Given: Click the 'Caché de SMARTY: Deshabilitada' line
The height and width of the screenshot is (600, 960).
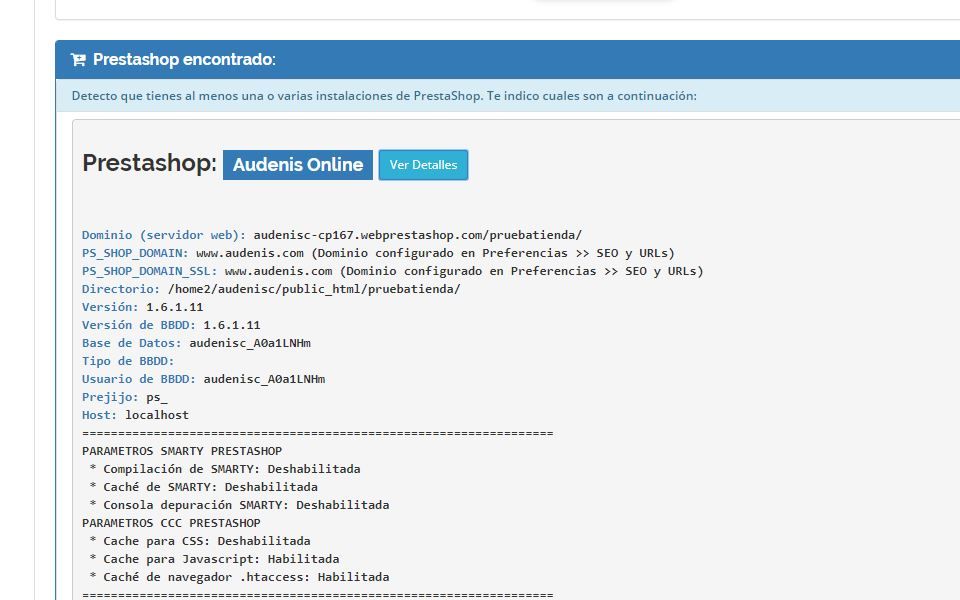Looking at the screenshot, I should [x=203, y=487].
